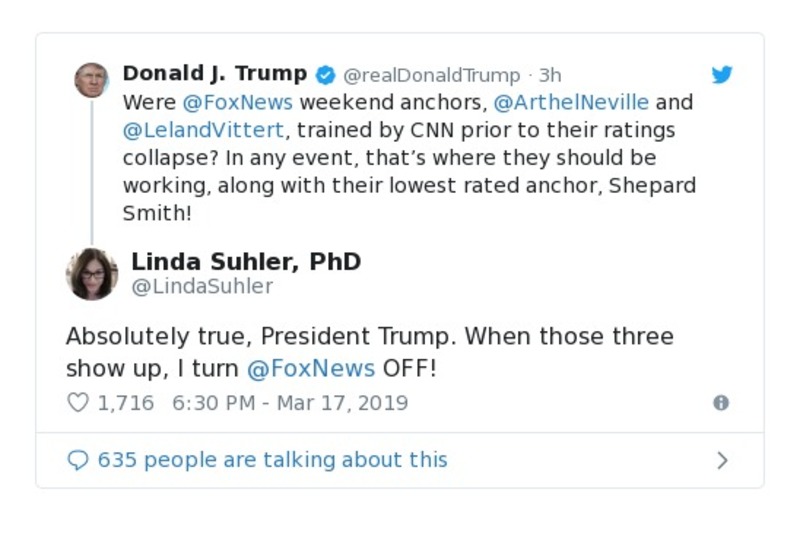Click the Twitter bird logo
The width and height of the screenshot is (800, 537).
tap(722, 75)
